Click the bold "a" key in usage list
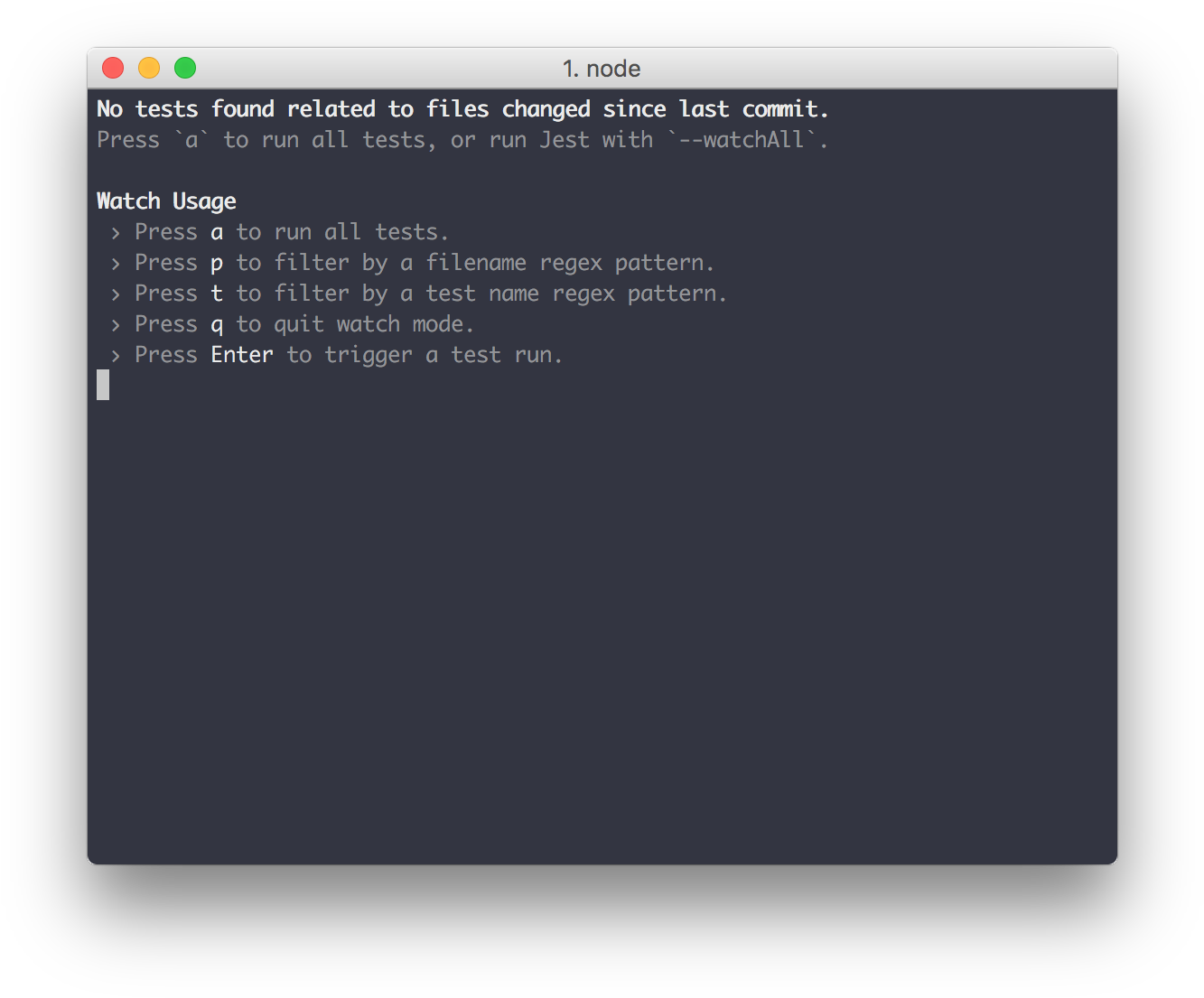 coord(217,233)
